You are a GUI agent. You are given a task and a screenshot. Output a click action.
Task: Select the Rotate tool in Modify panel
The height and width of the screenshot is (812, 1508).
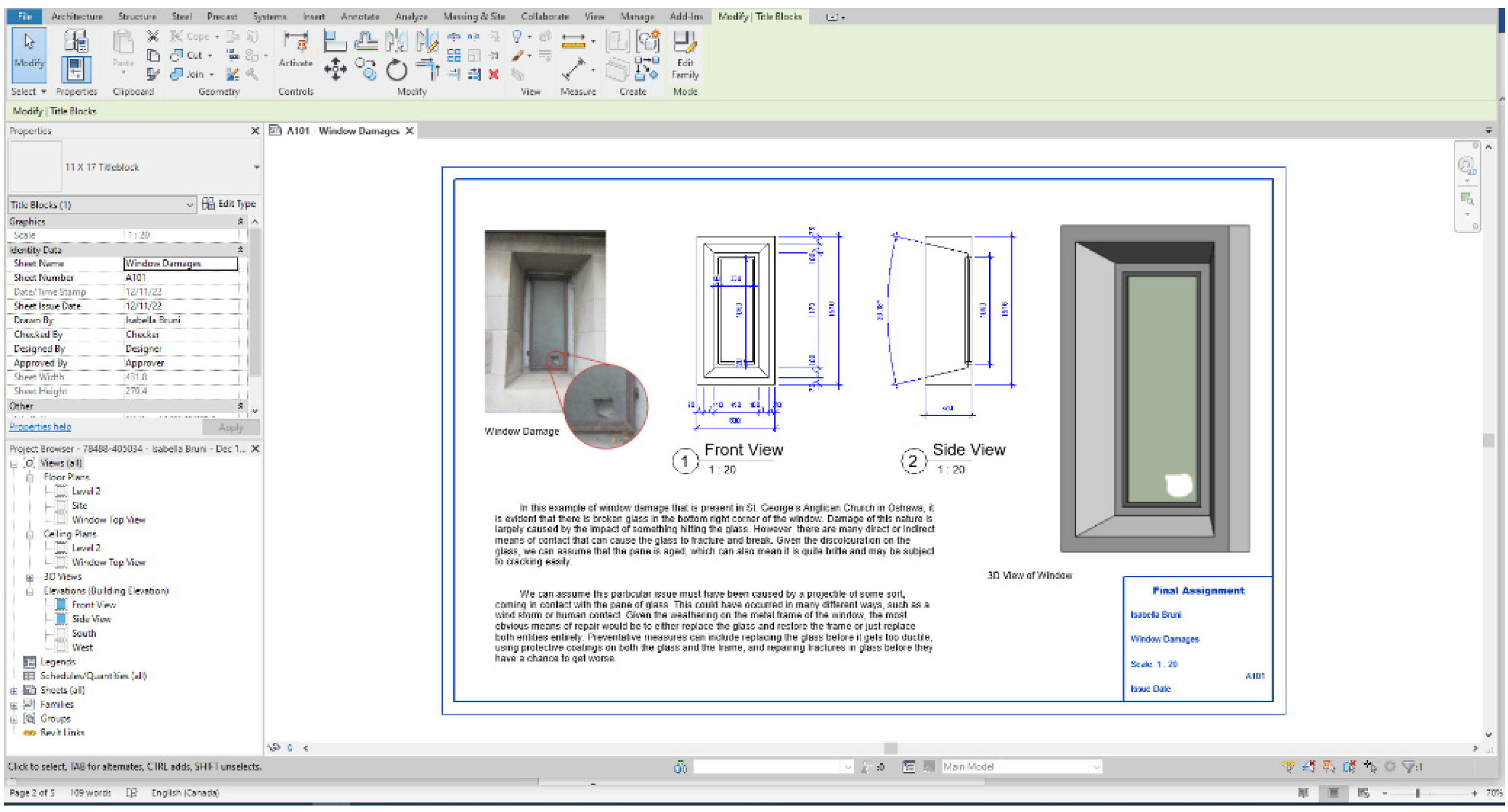pos(397,71)
